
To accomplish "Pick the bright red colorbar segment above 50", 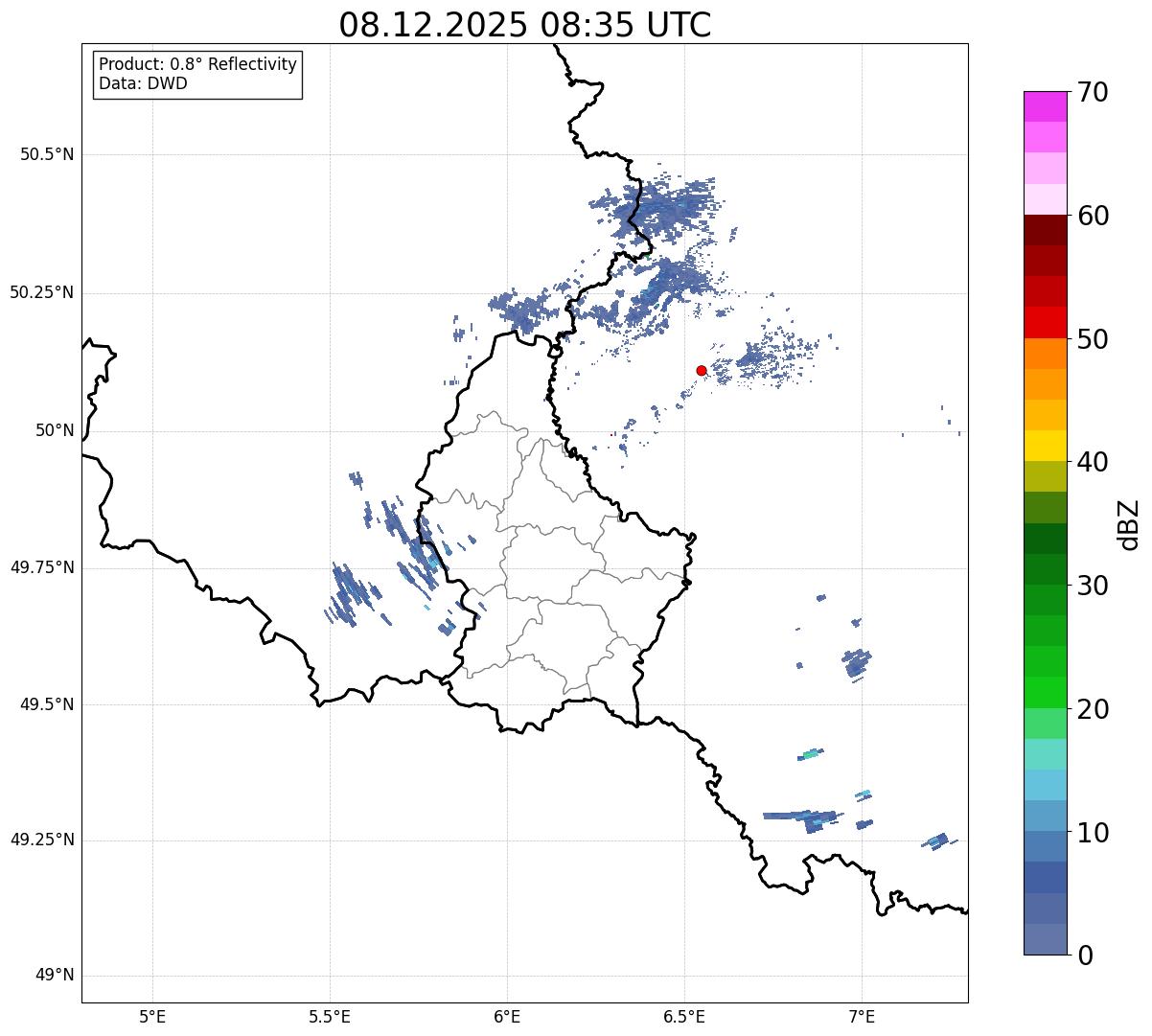I will [1046, 322].
